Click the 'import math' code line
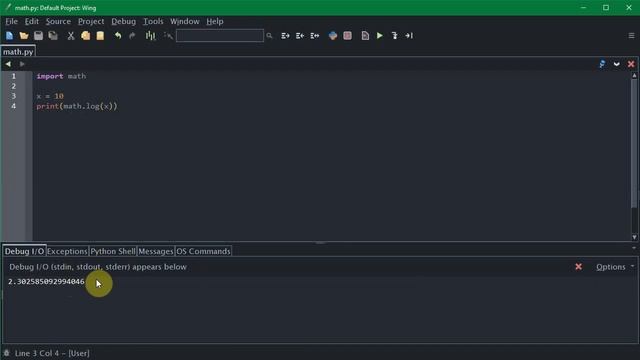 [x=61, y=76]
